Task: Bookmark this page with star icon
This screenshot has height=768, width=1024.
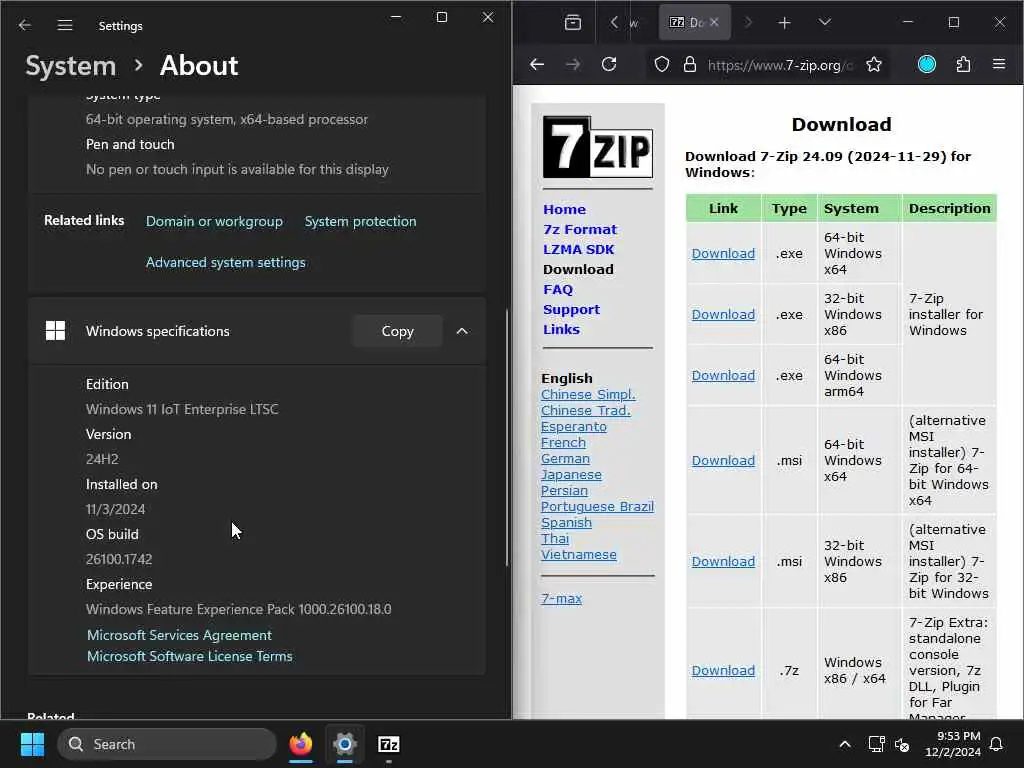Action: (873, 65)
